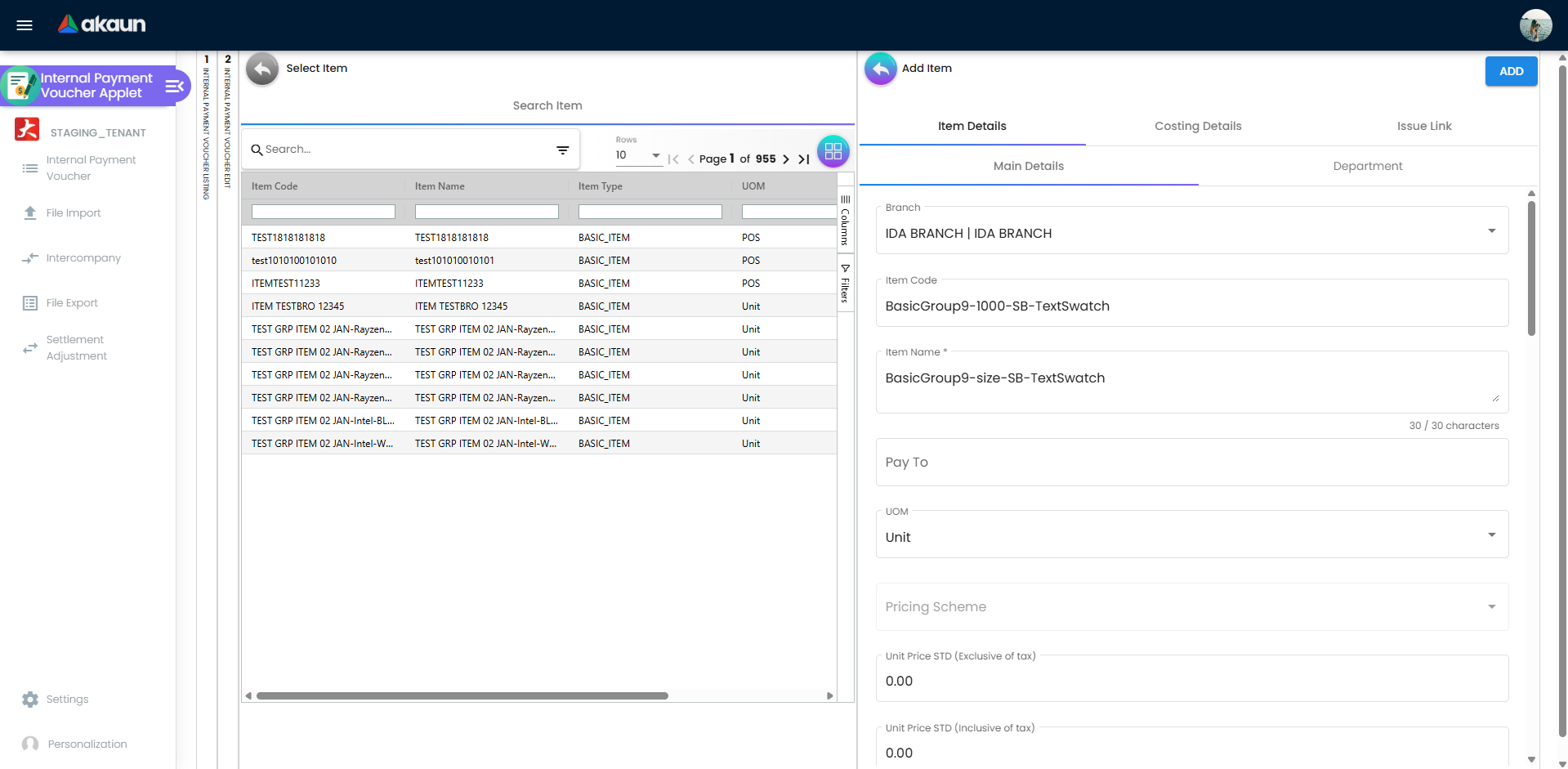Open the Settings gear in sidebar

pos(30,700)
